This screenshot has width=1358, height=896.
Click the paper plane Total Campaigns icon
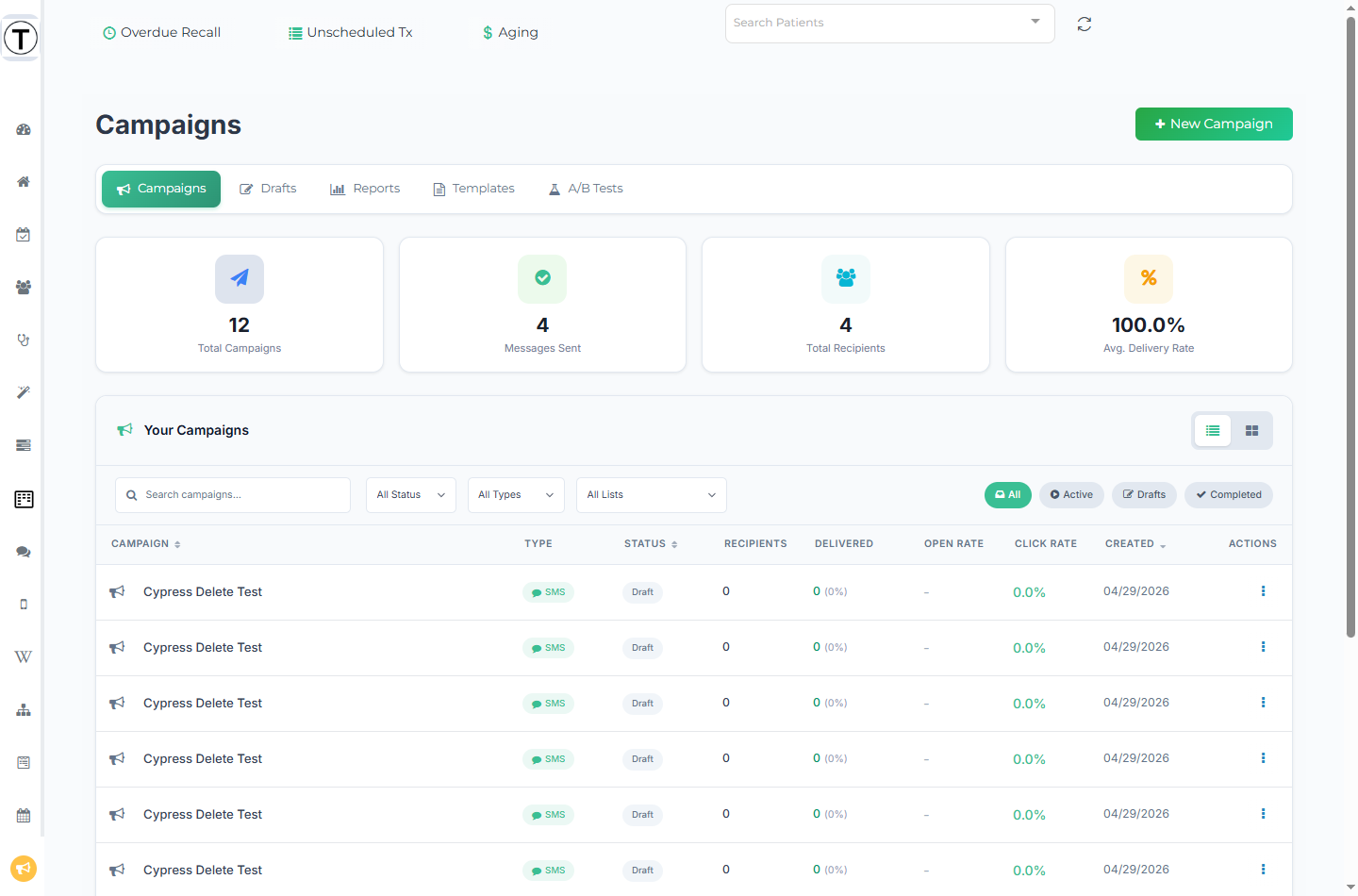240,278
